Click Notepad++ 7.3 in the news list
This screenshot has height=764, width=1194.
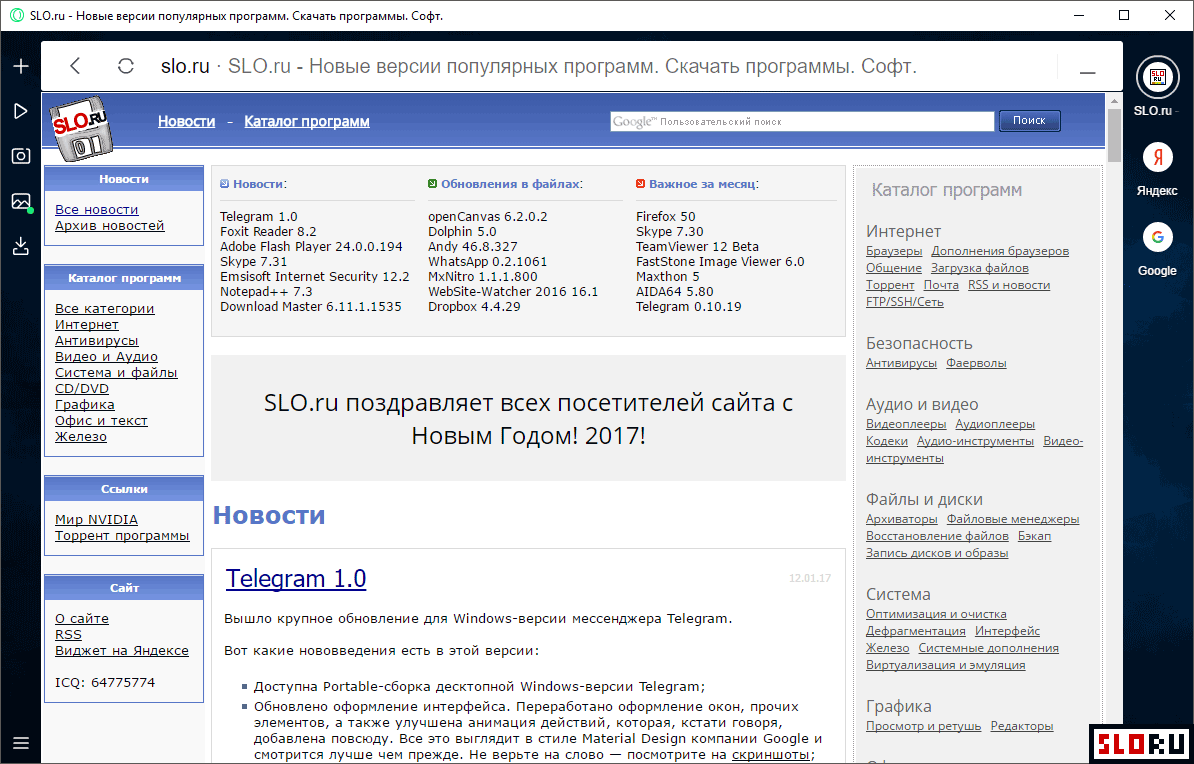coord(267,292)
